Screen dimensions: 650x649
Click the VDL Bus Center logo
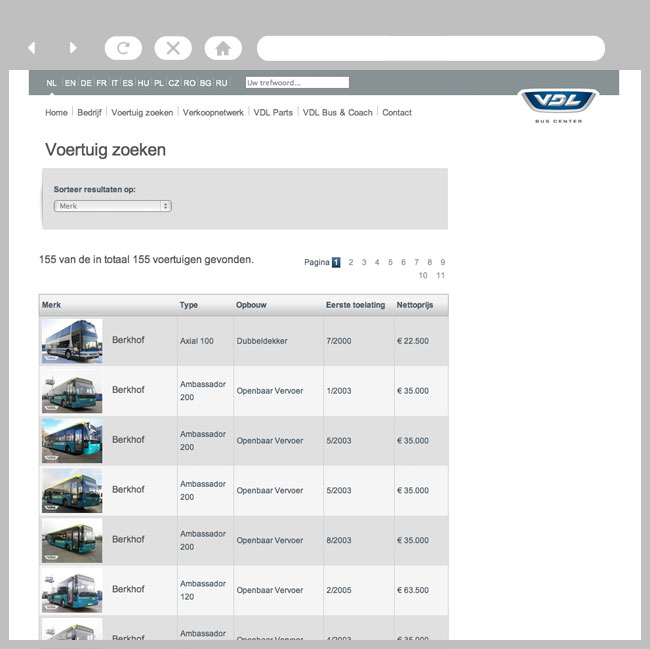(x=558, y=106)
